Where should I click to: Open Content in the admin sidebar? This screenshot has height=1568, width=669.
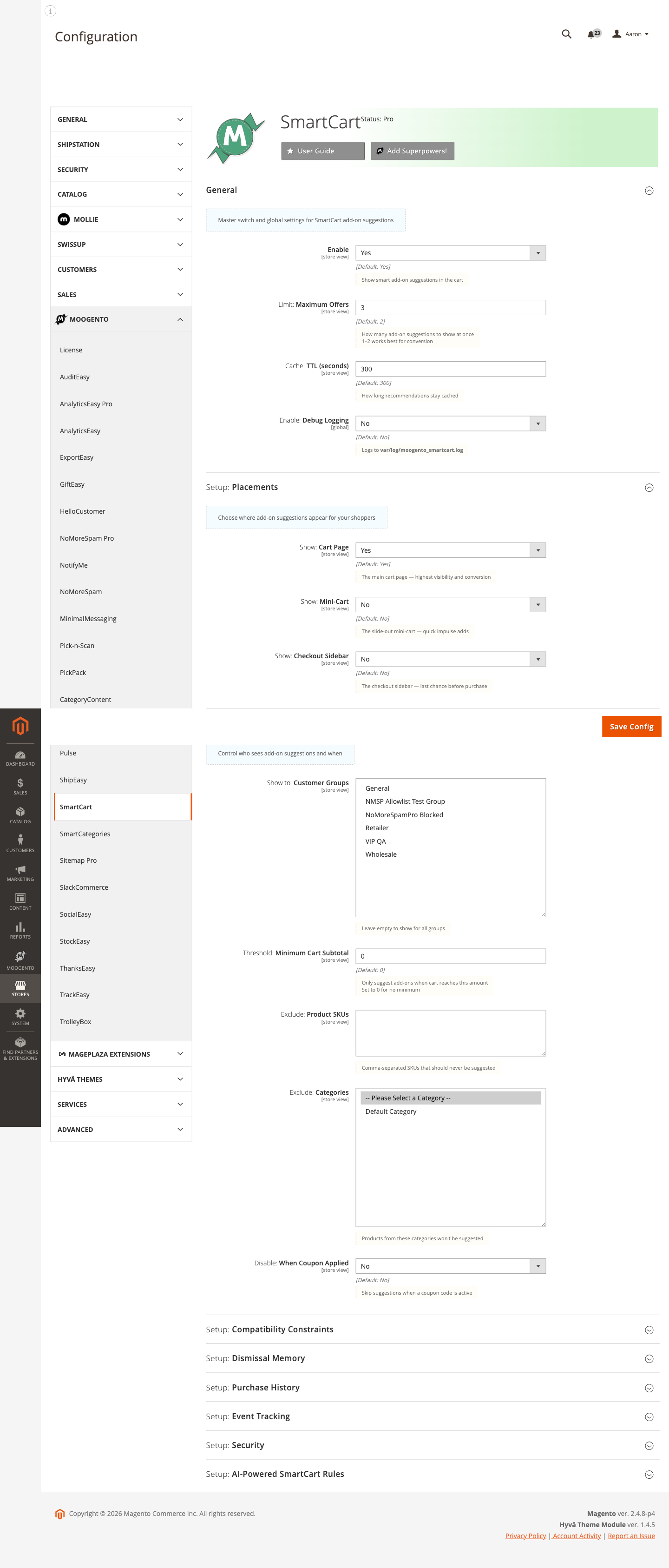click(20, 901)
